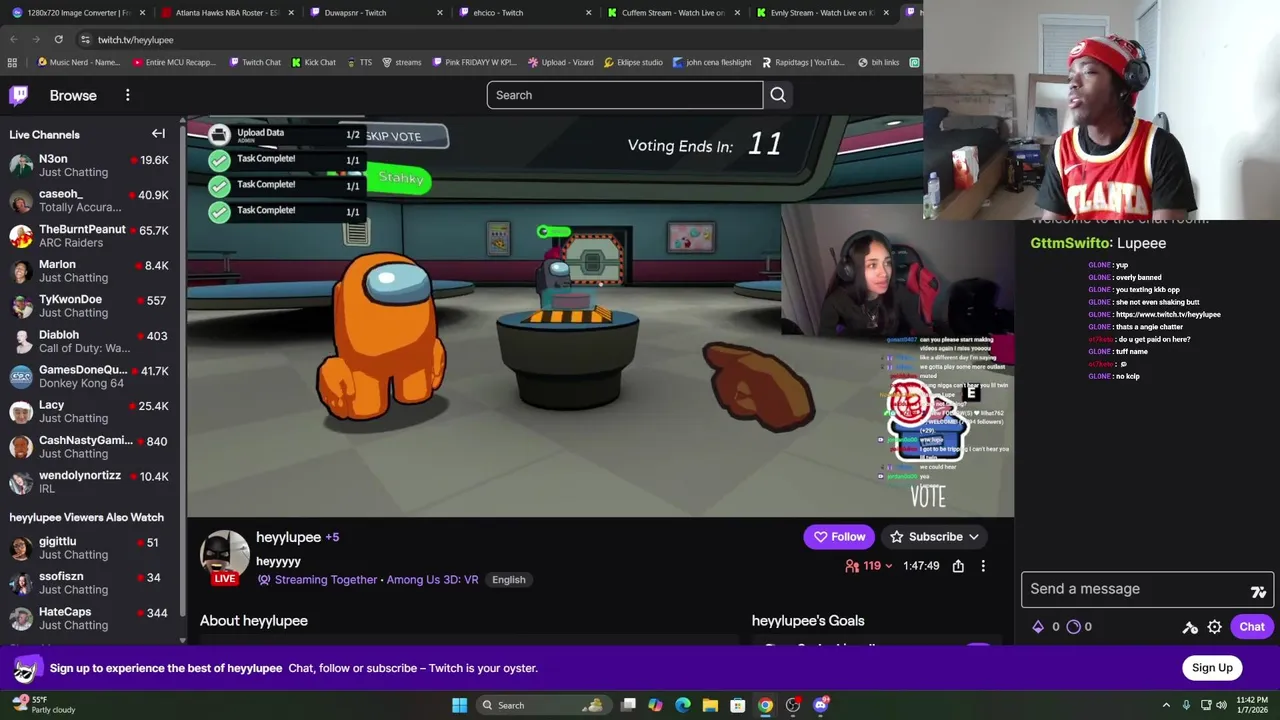Switch to Atlanta Hawks NBA Roster tab

pos(226,12)
